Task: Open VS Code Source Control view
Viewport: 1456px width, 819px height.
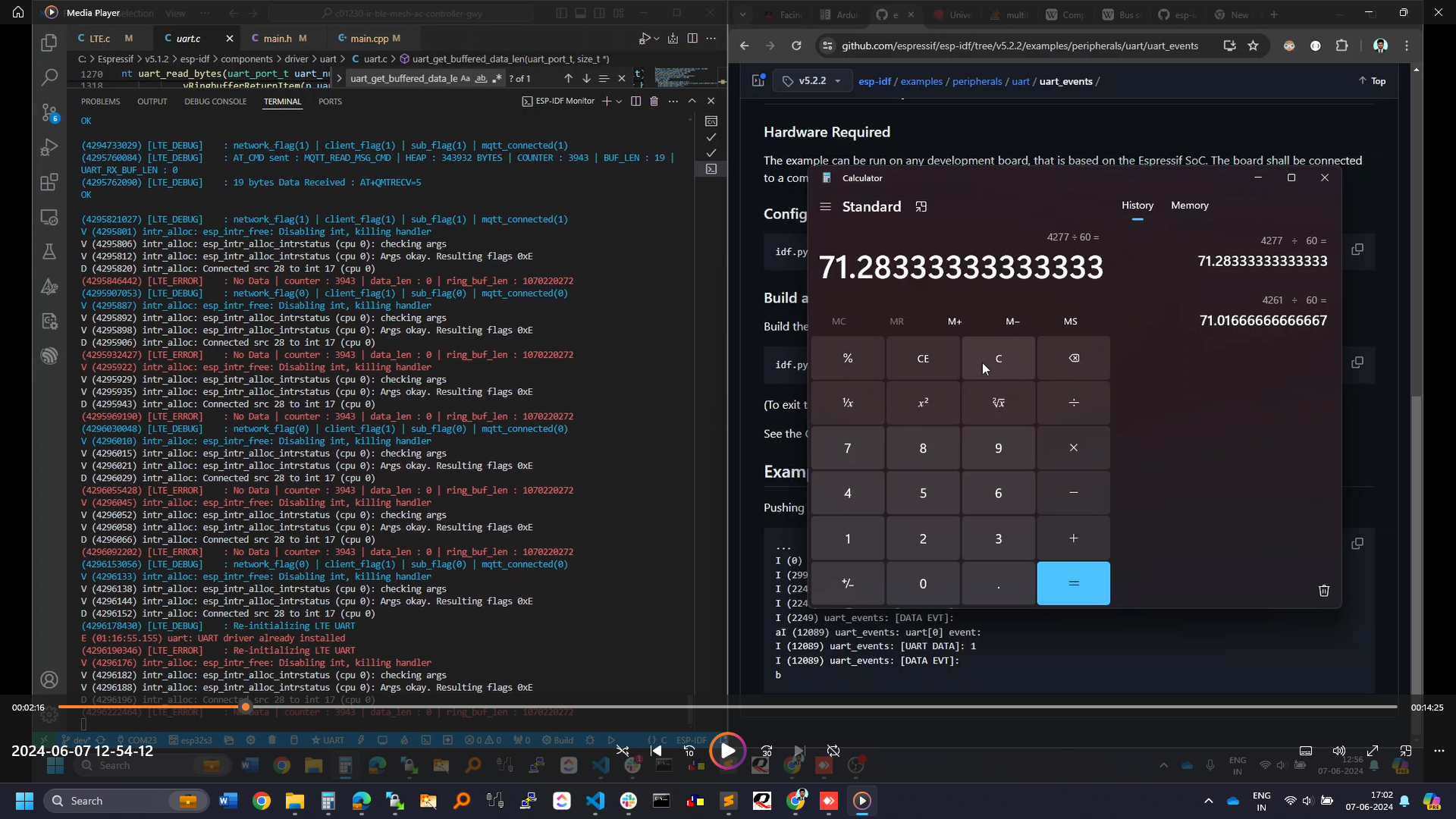Action: pos(49,112)
